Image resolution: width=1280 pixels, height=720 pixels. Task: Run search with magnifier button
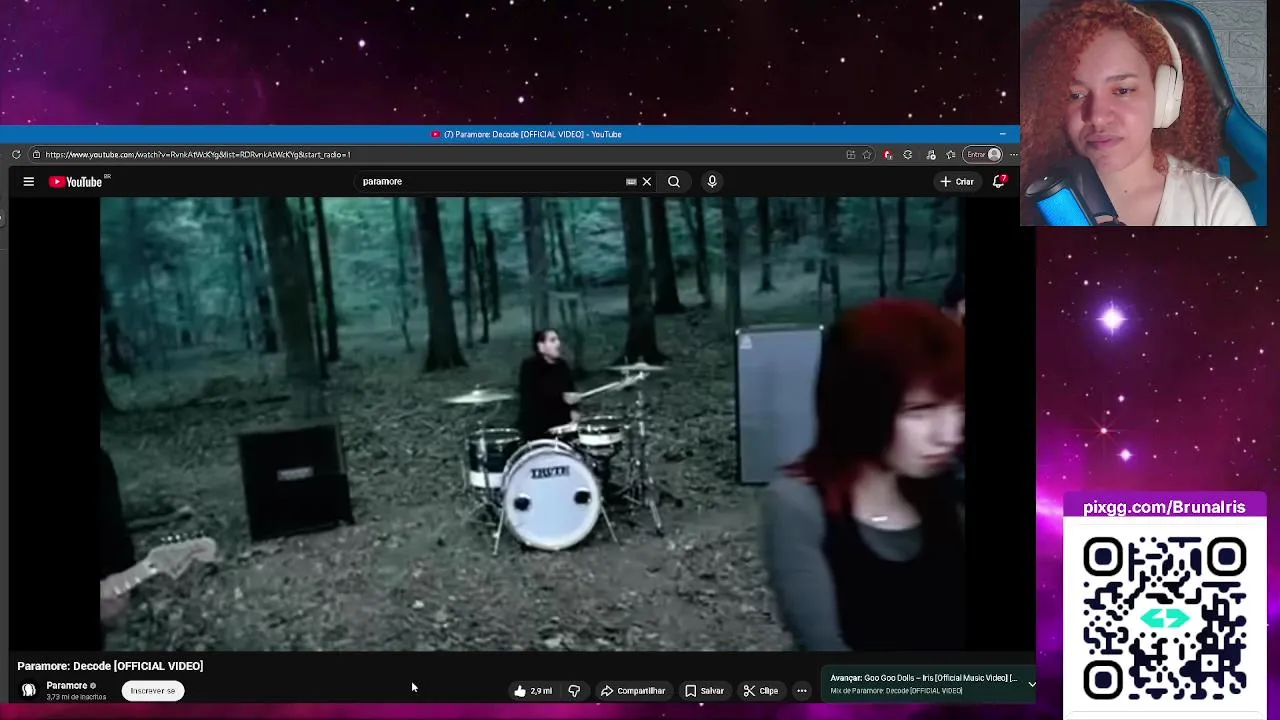(674, 181)
